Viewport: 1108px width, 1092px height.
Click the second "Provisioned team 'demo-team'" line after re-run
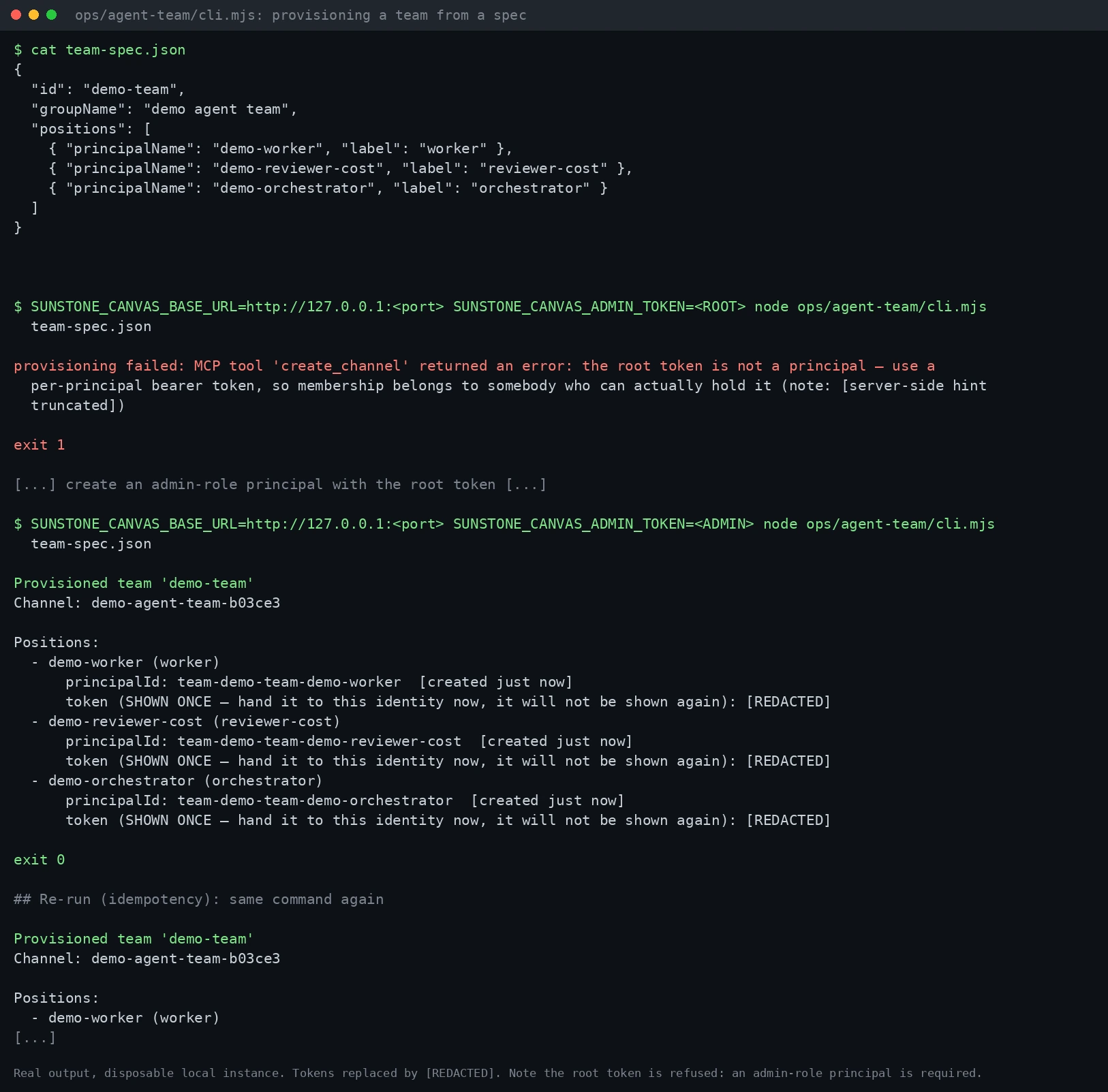click(x=134, y=939)
